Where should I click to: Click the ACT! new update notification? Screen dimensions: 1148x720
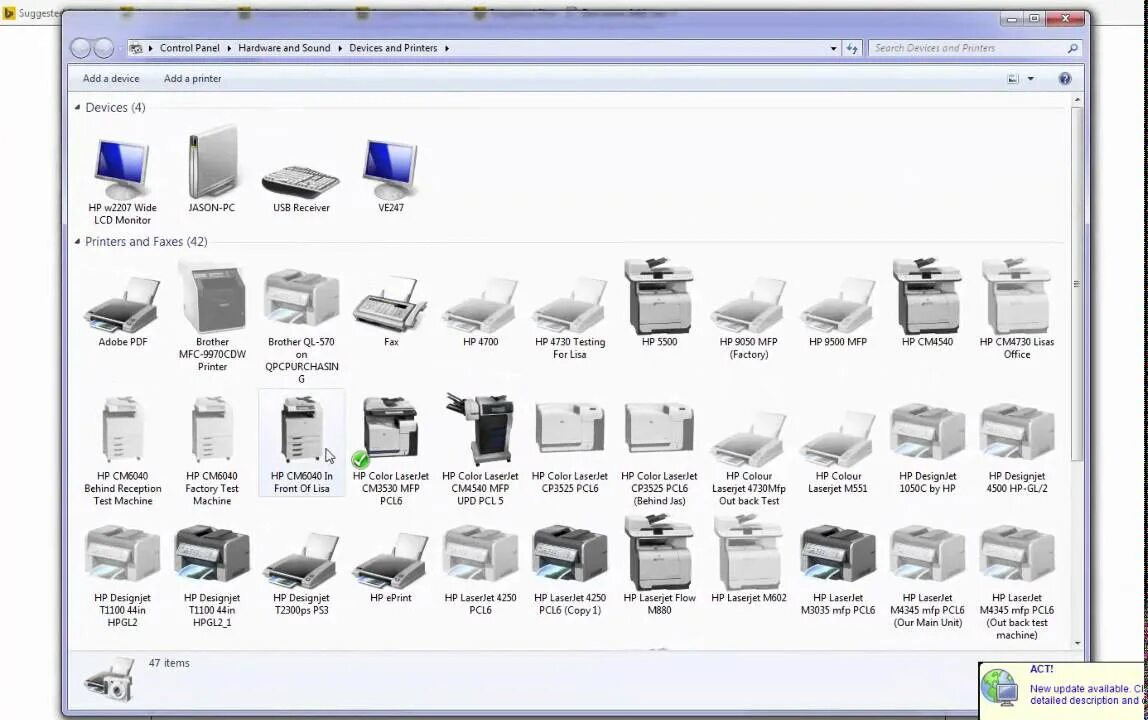click(1063, 690)
